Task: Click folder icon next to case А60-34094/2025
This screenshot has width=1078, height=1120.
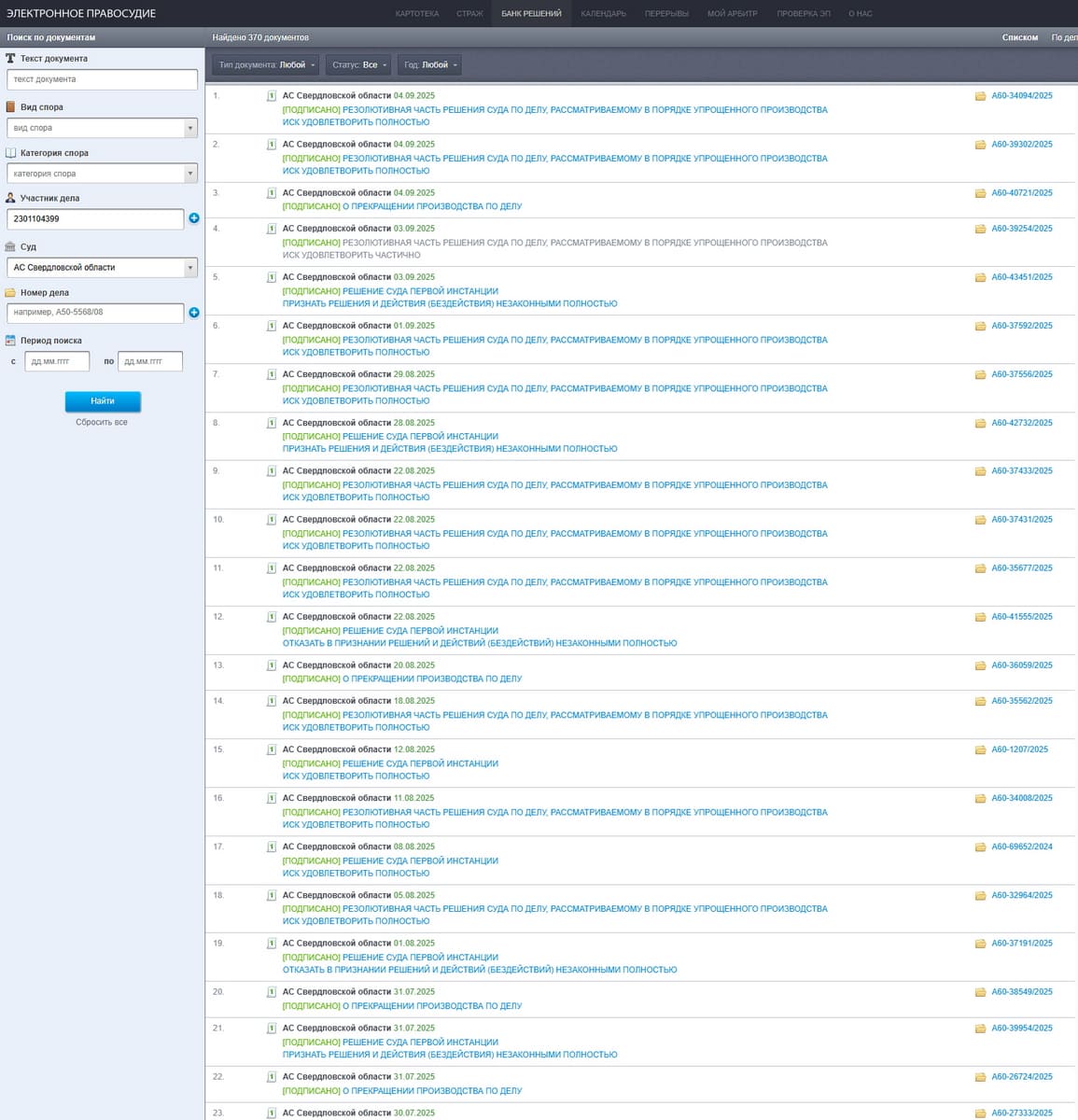Action: click(980, 96)
